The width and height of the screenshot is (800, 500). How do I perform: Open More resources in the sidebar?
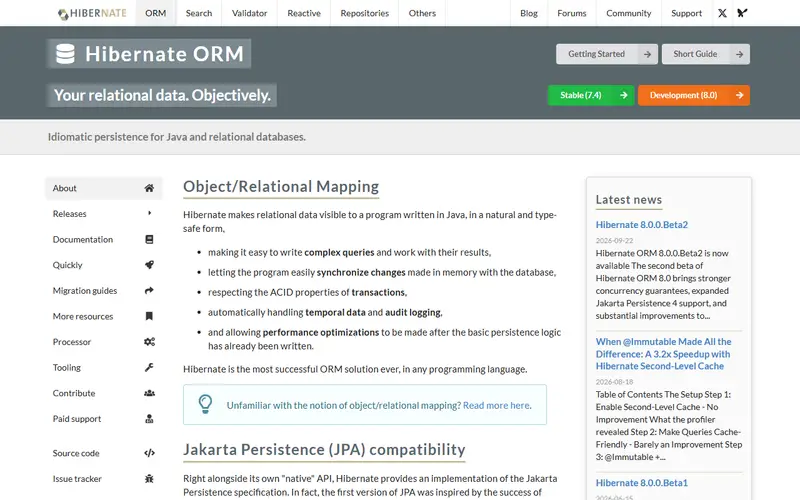pos(104,316)
